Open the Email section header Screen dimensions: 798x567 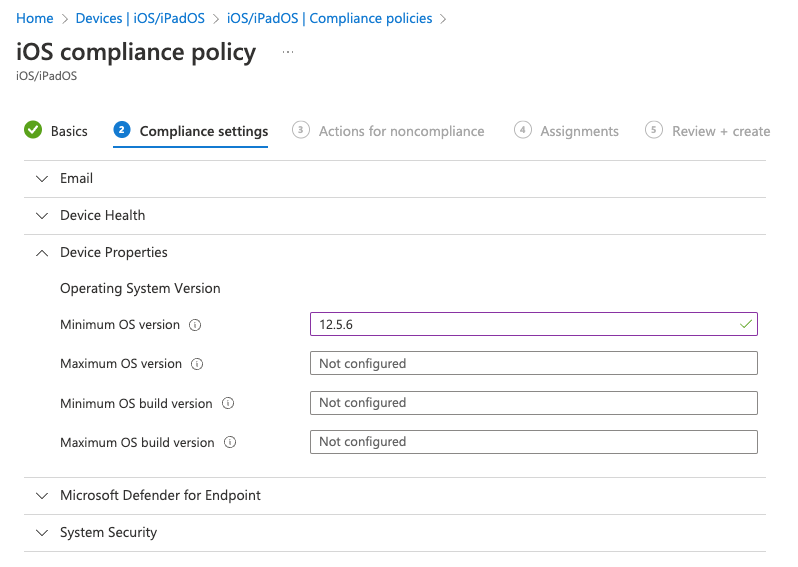click(x=395, y=179)
